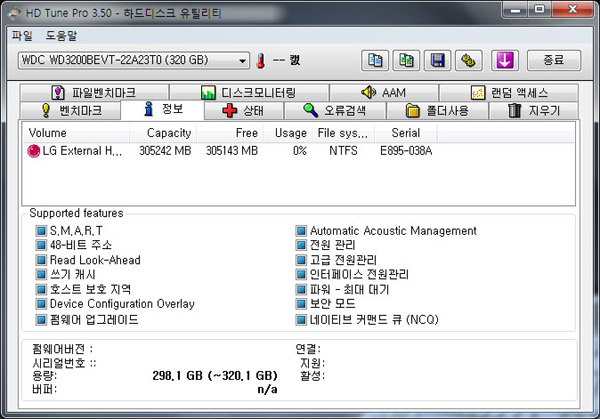The height and width of the screenshot is (419, 600).
Task: Click the red volume icon of LG External
Action: point(33,151)
